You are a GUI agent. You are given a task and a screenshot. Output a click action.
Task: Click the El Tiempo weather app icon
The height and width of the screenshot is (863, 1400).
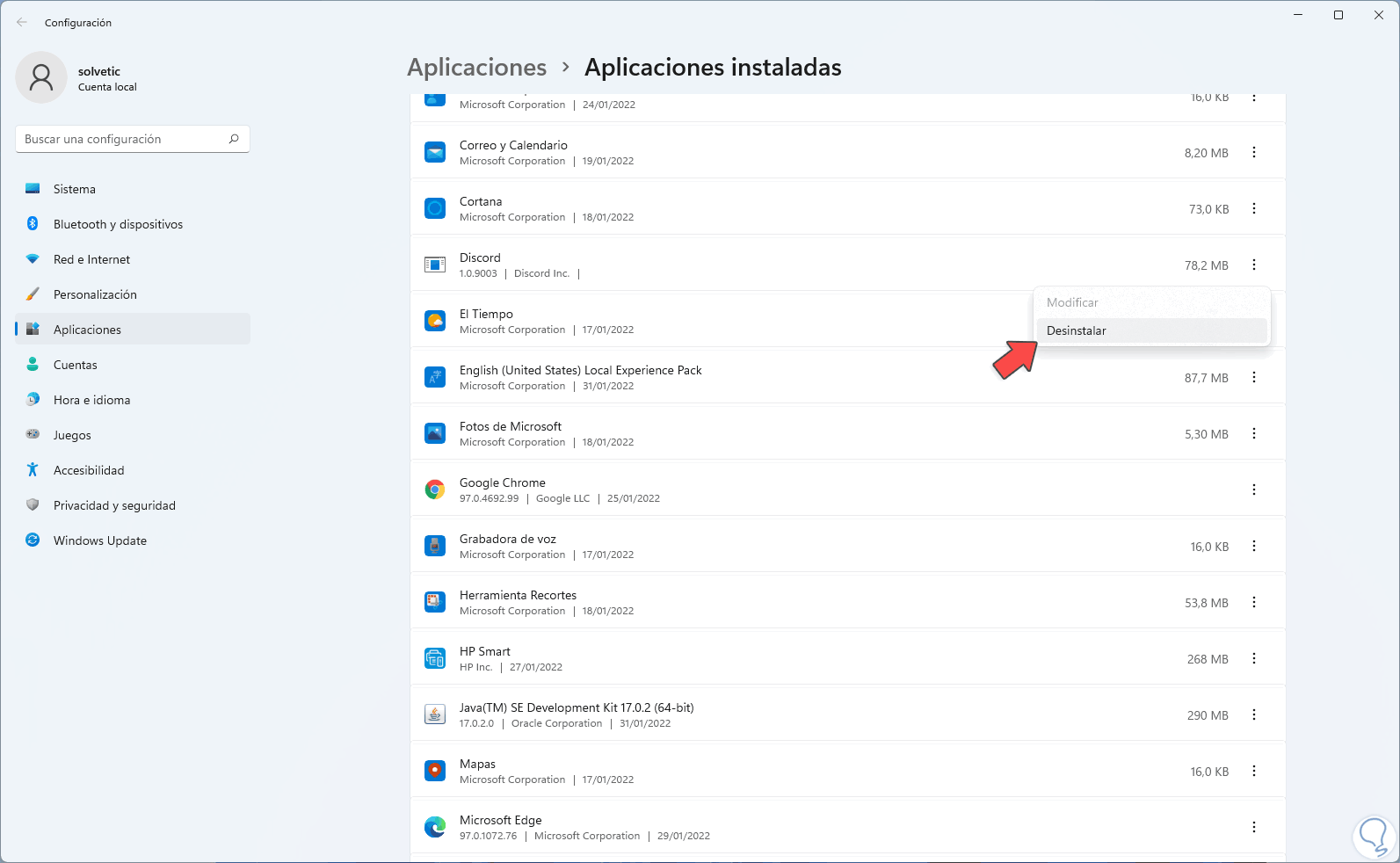[x=435, y=322]
